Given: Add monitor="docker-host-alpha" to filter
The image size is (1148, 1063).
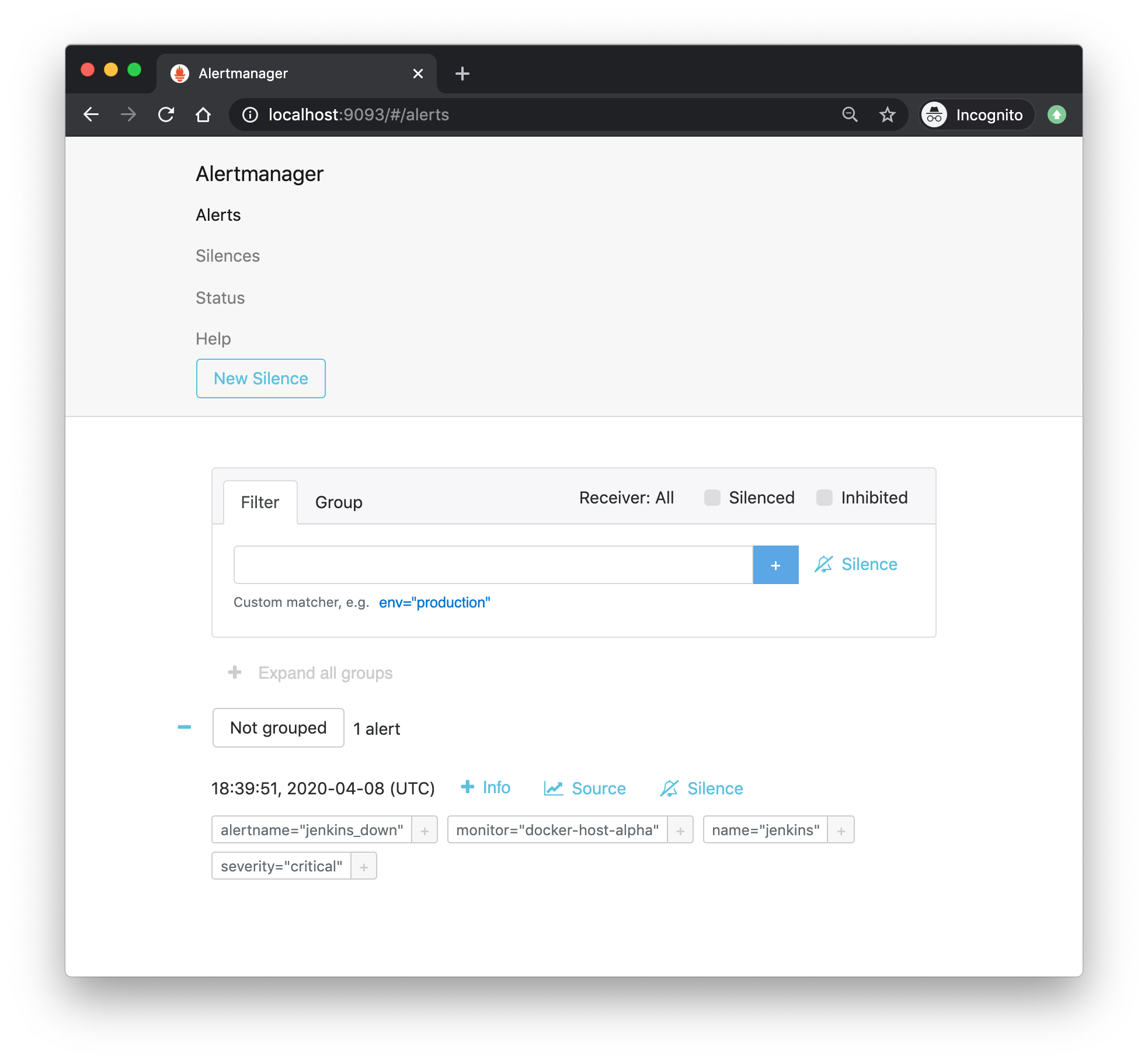Looking at the screenshot, I should (680, 830).
